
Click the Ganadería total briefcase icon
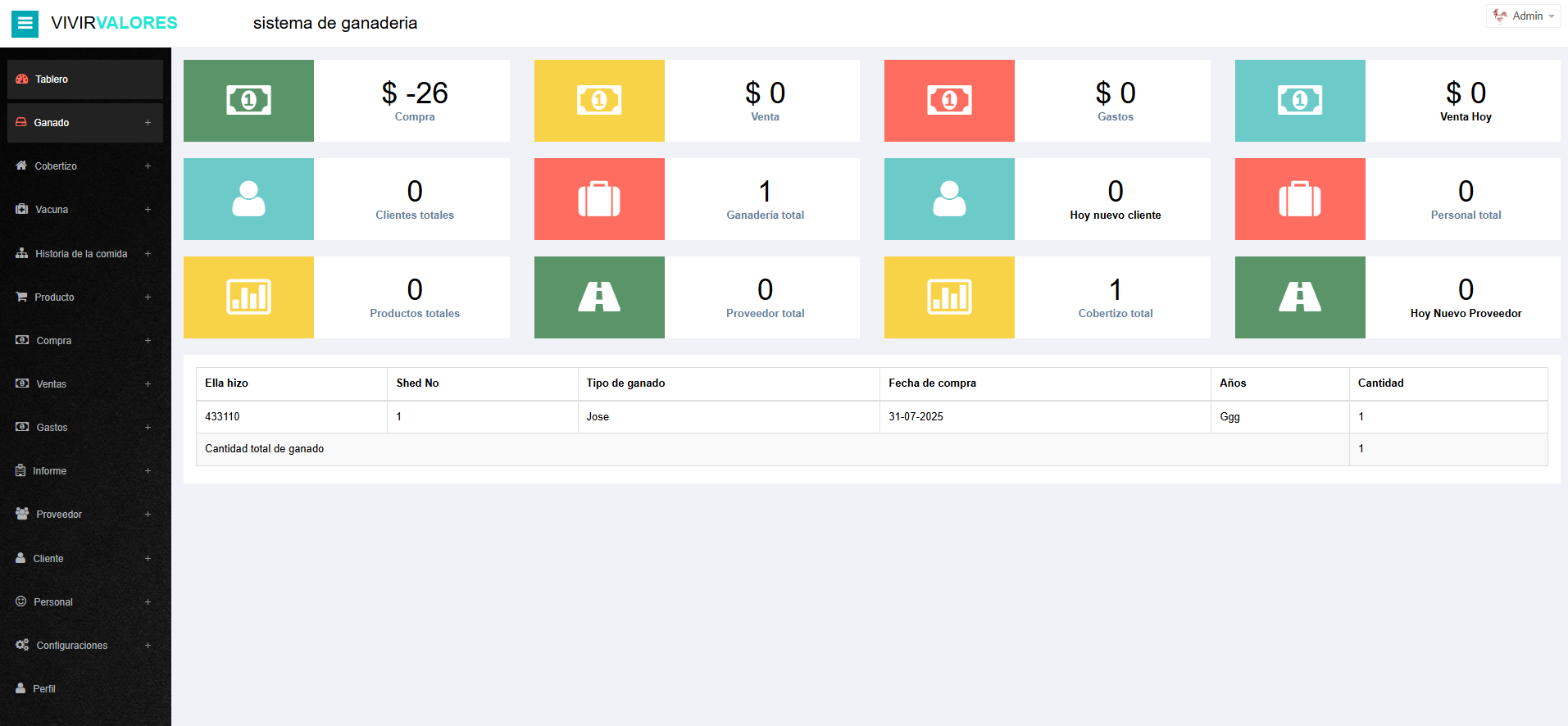pos(599,199)
